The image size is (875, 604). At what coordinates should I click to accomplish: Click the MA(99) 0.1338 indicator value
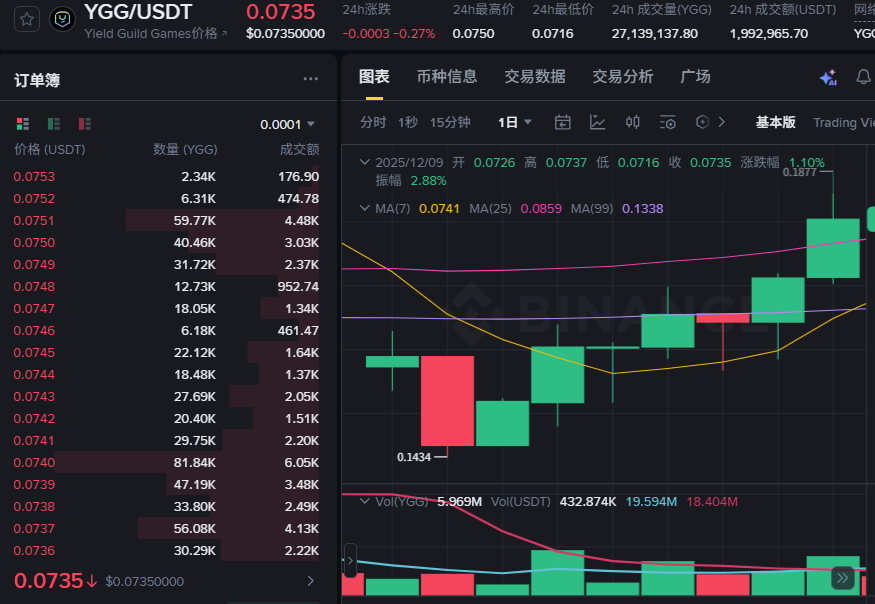[x=642, y=209]
